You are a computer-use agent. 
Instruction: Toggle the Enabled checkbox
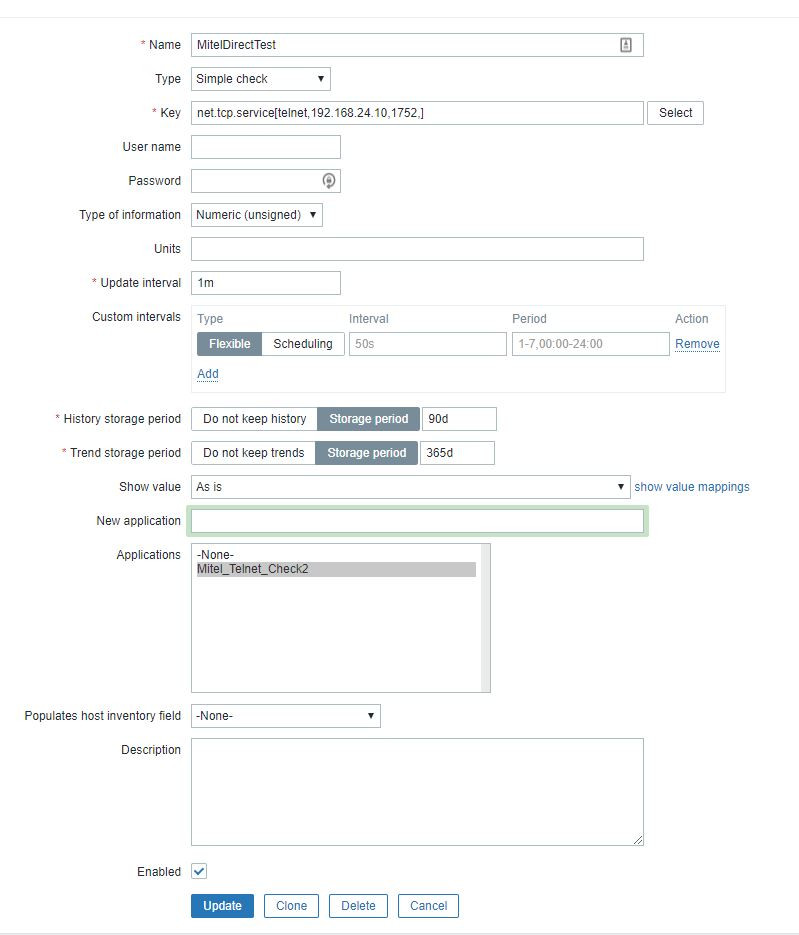tap(199, 872)
